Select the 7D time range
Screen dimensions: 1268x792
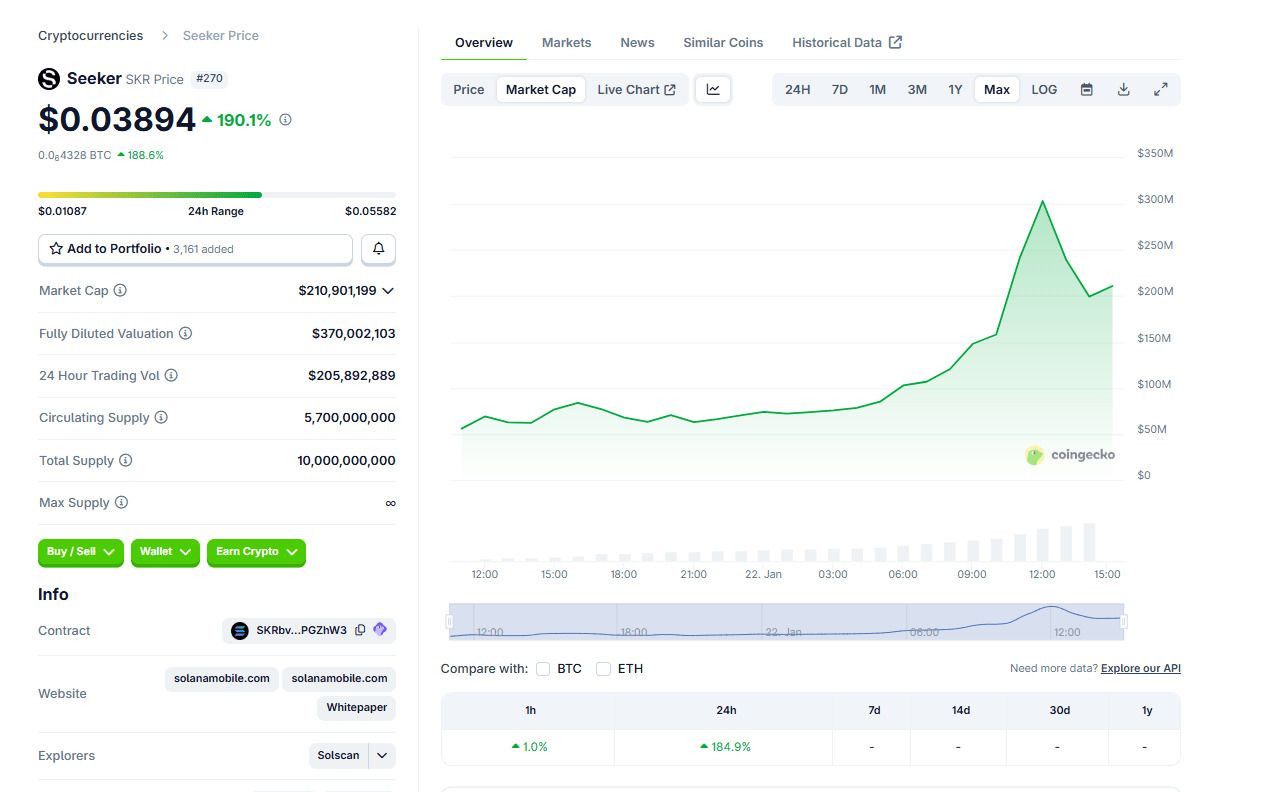[840, 89]
